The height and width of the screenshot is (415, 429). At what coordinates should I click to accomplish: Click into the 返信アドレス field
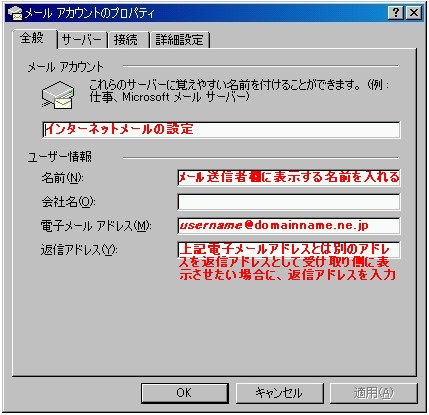pyautogui.click(x=289, y=250)
